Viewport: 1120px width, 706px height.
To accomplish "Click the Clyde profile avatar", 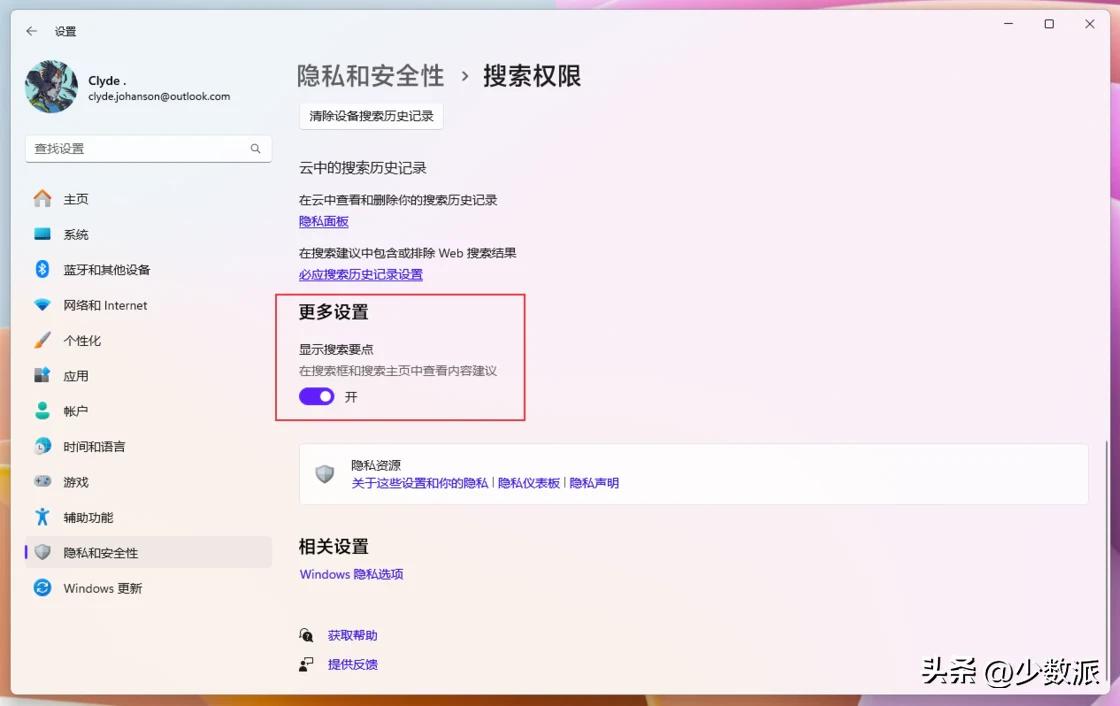I will coord(51,86).
